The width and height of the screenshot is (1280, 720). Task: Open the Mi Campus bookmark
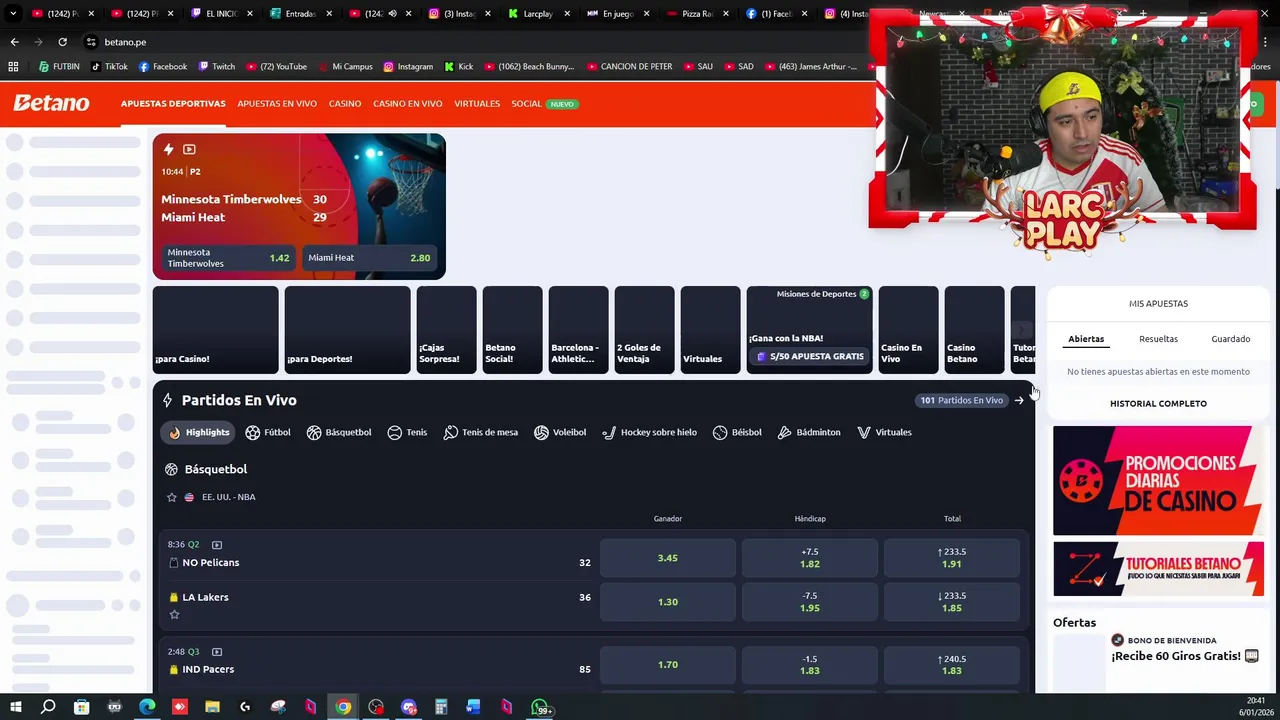[x=344, y=67]
